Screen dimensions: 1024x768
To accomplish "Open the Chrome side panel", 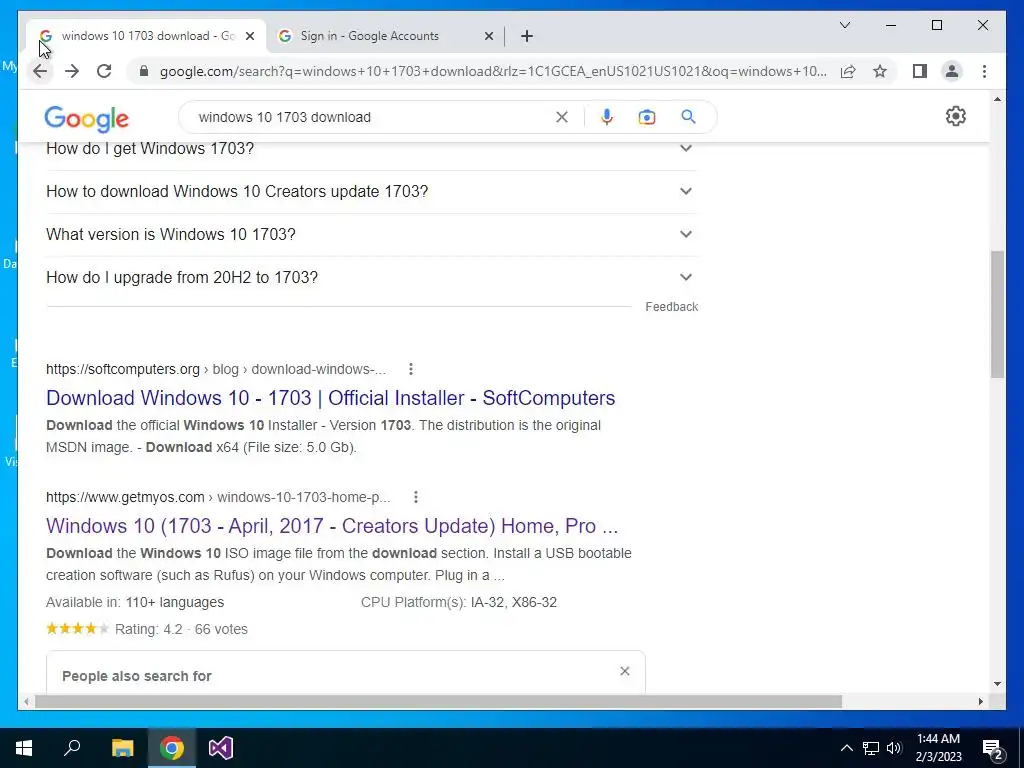I will [920, 71].
